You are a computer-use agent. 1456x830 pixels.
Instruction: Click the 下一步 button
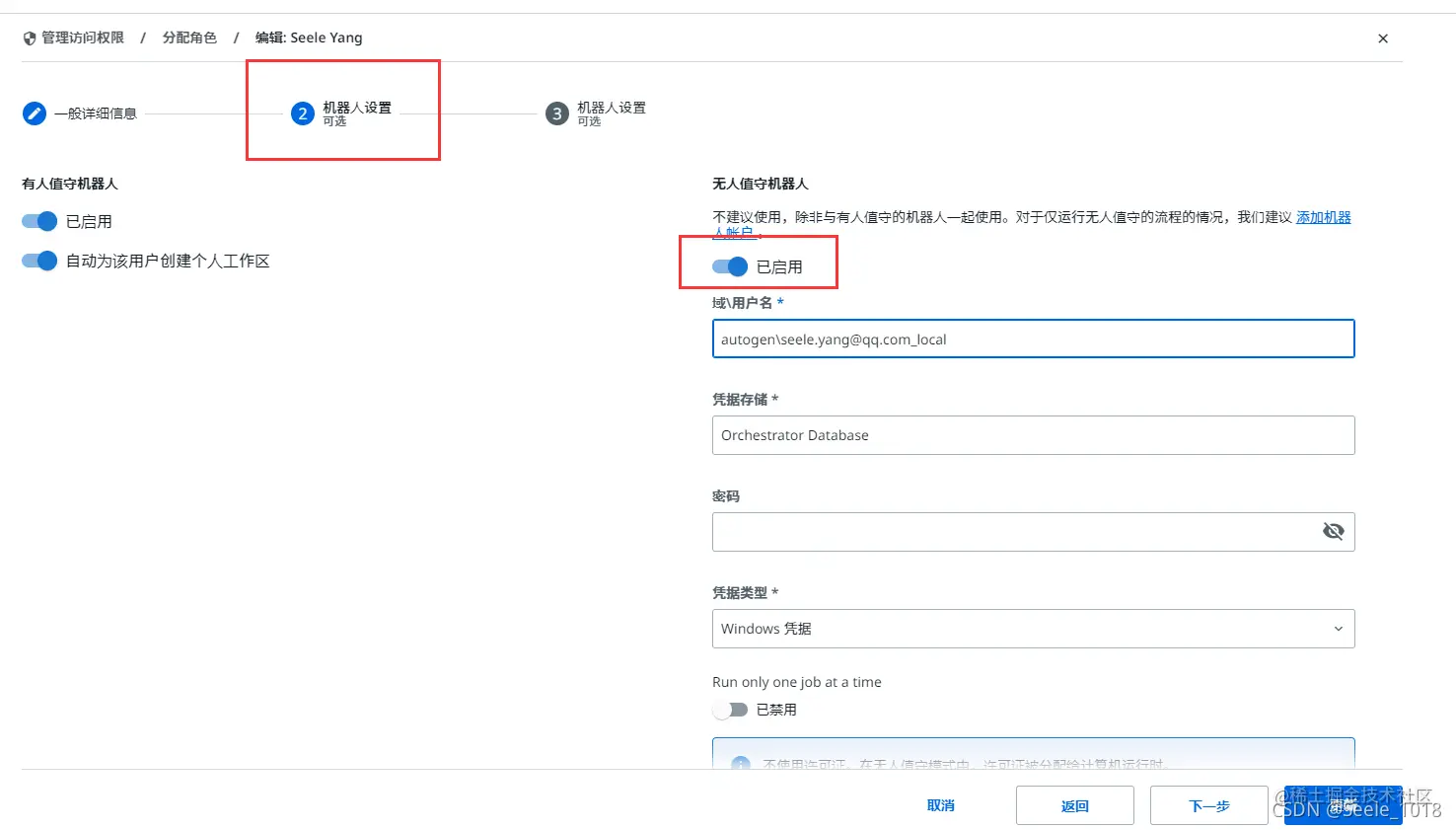coord(1208,805)
